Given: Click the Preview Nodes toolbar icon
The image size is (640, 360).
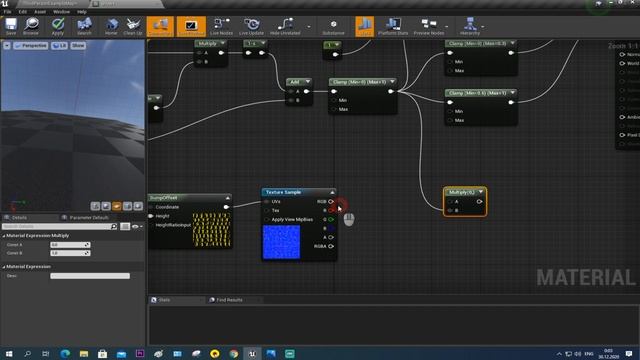Looking at the screenshot, I should click(429, 27).
